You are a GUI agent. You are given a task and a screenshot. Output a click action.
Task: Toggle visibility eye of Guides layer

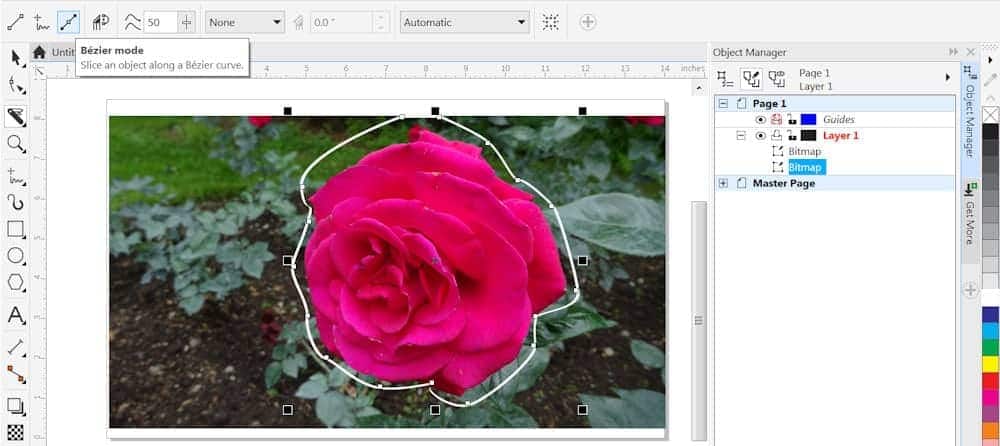[760, 120]
